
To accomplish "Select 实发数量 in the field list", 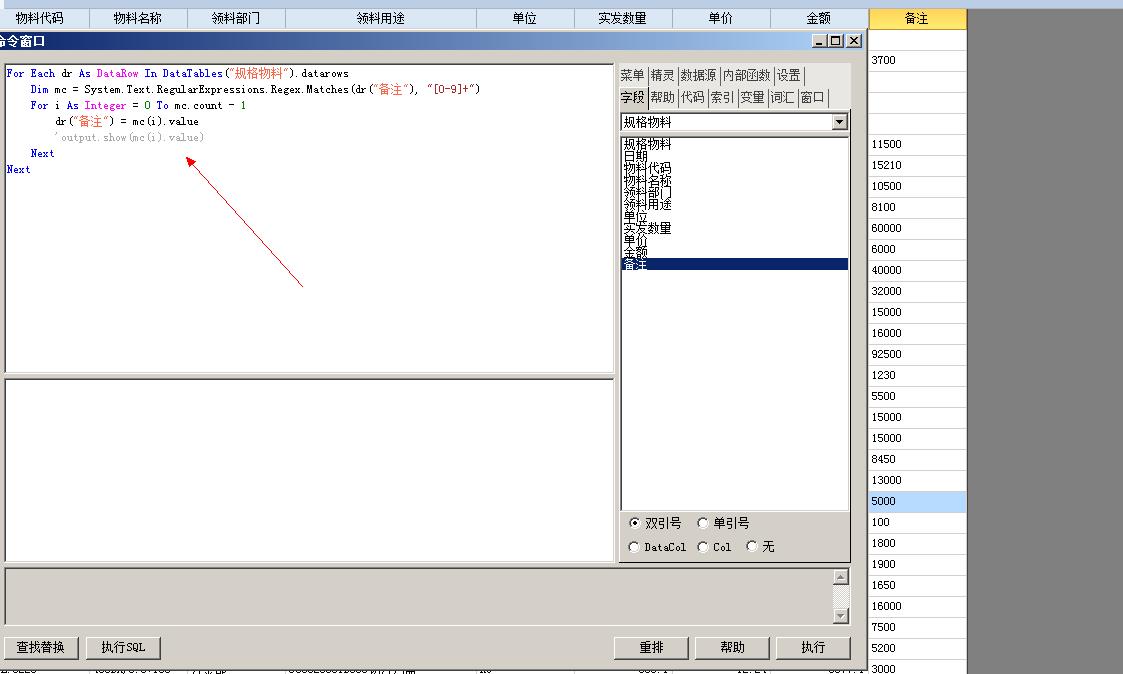I will pos(734,228).
